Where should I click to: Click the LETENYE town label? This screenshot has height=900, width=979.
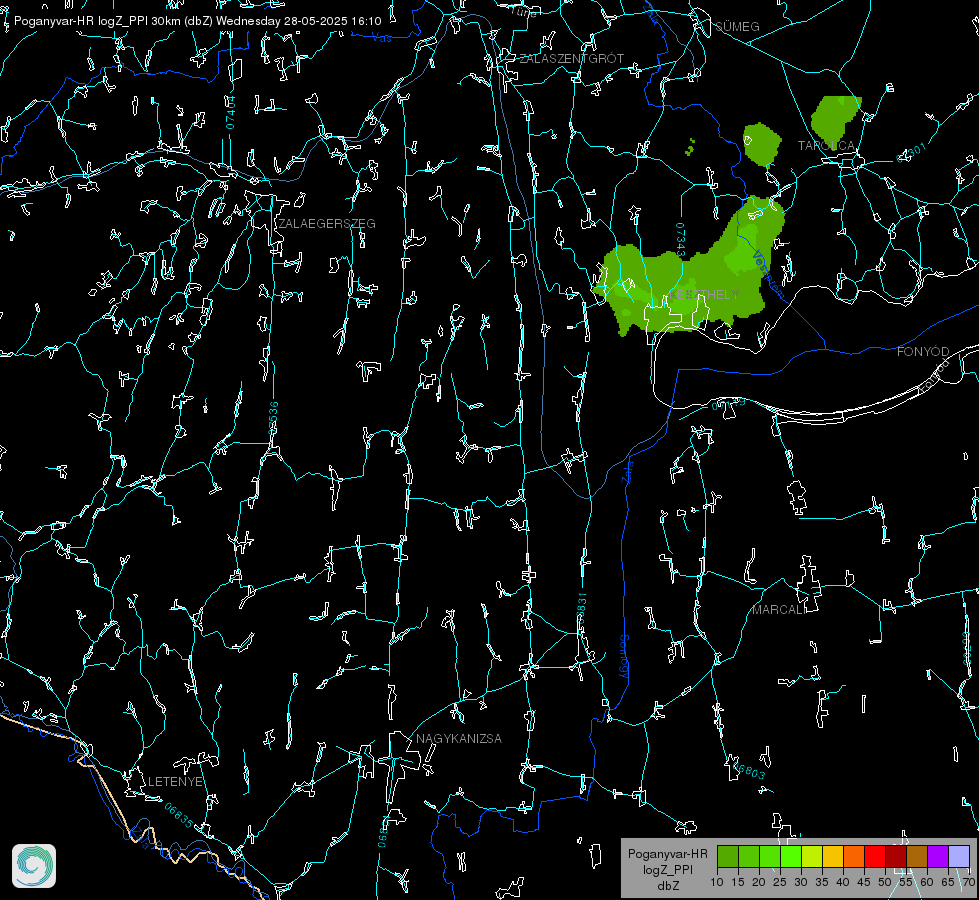(175, 782)
